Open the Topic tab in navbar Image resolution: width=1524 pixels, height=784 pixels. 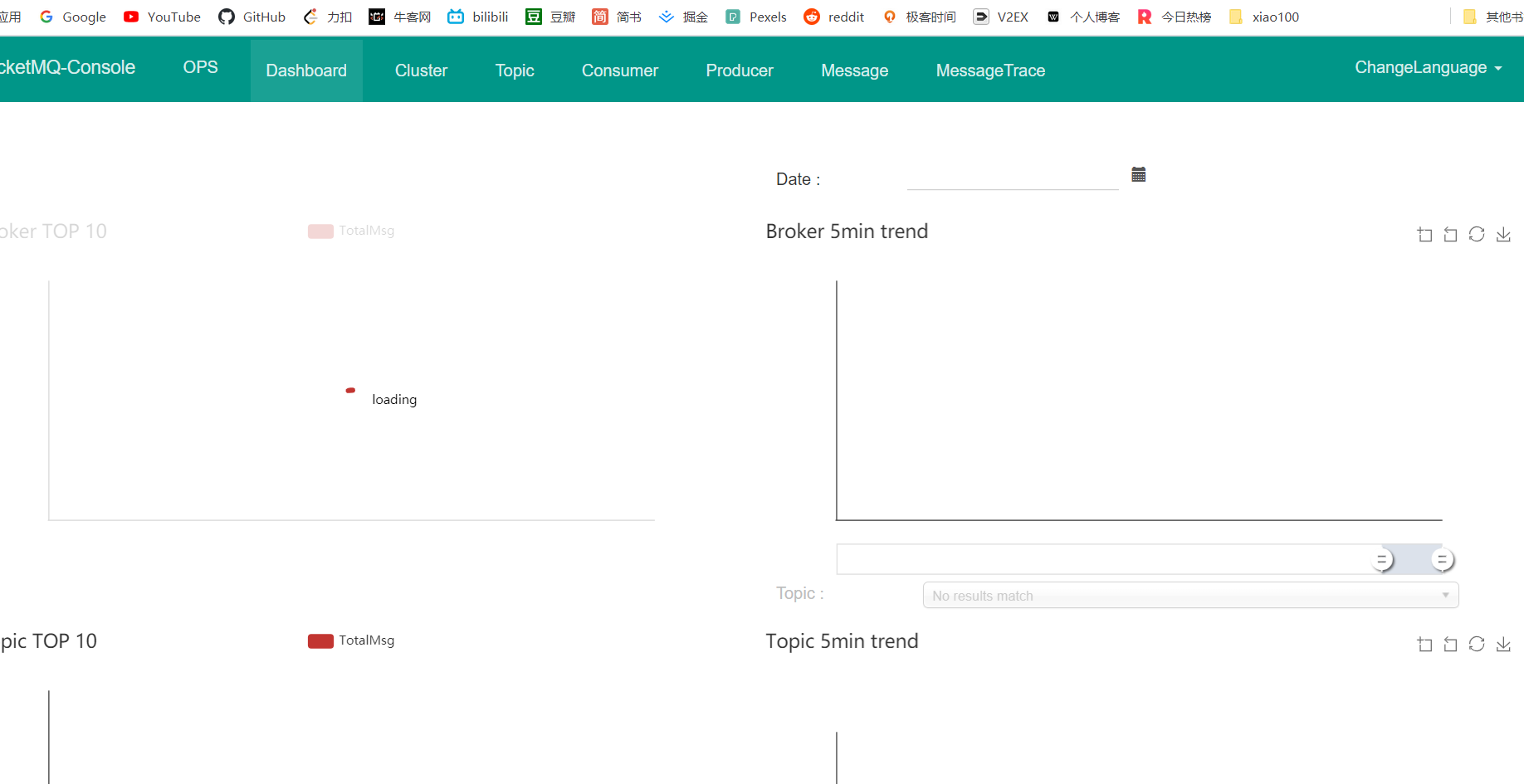point(515,71)
